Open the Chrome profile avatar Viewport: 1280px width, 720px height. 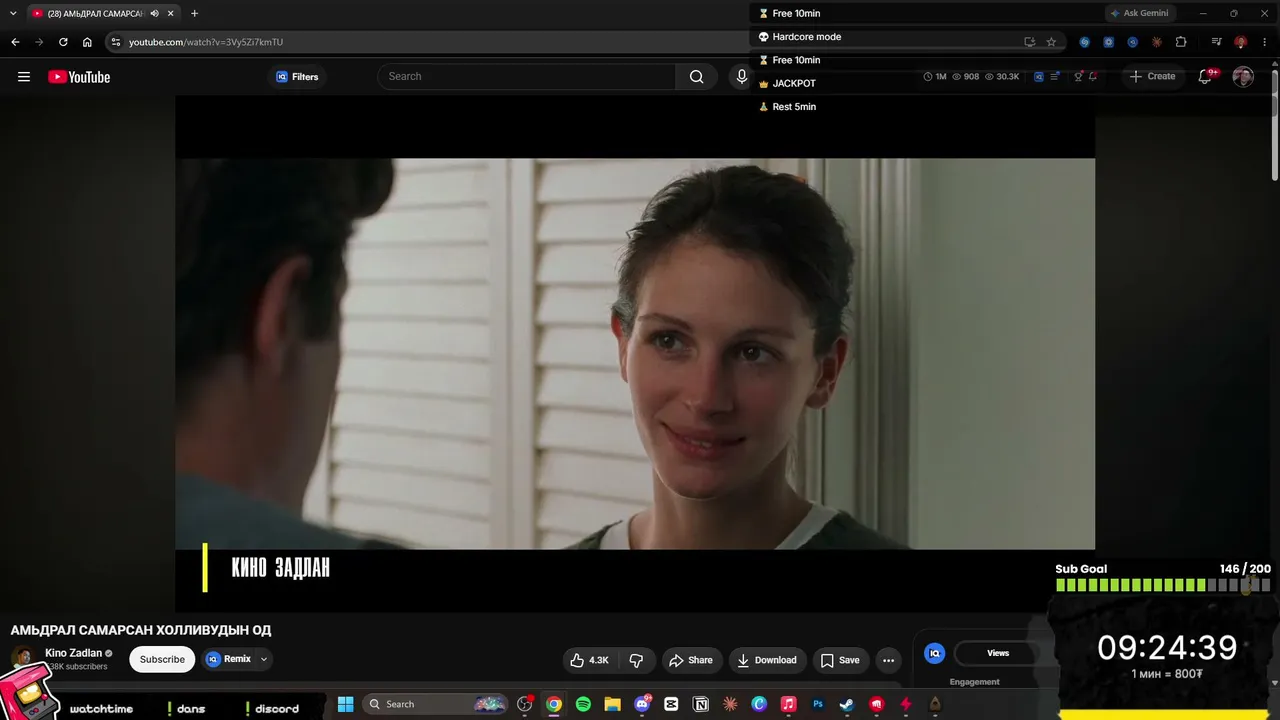(1240, 42)
